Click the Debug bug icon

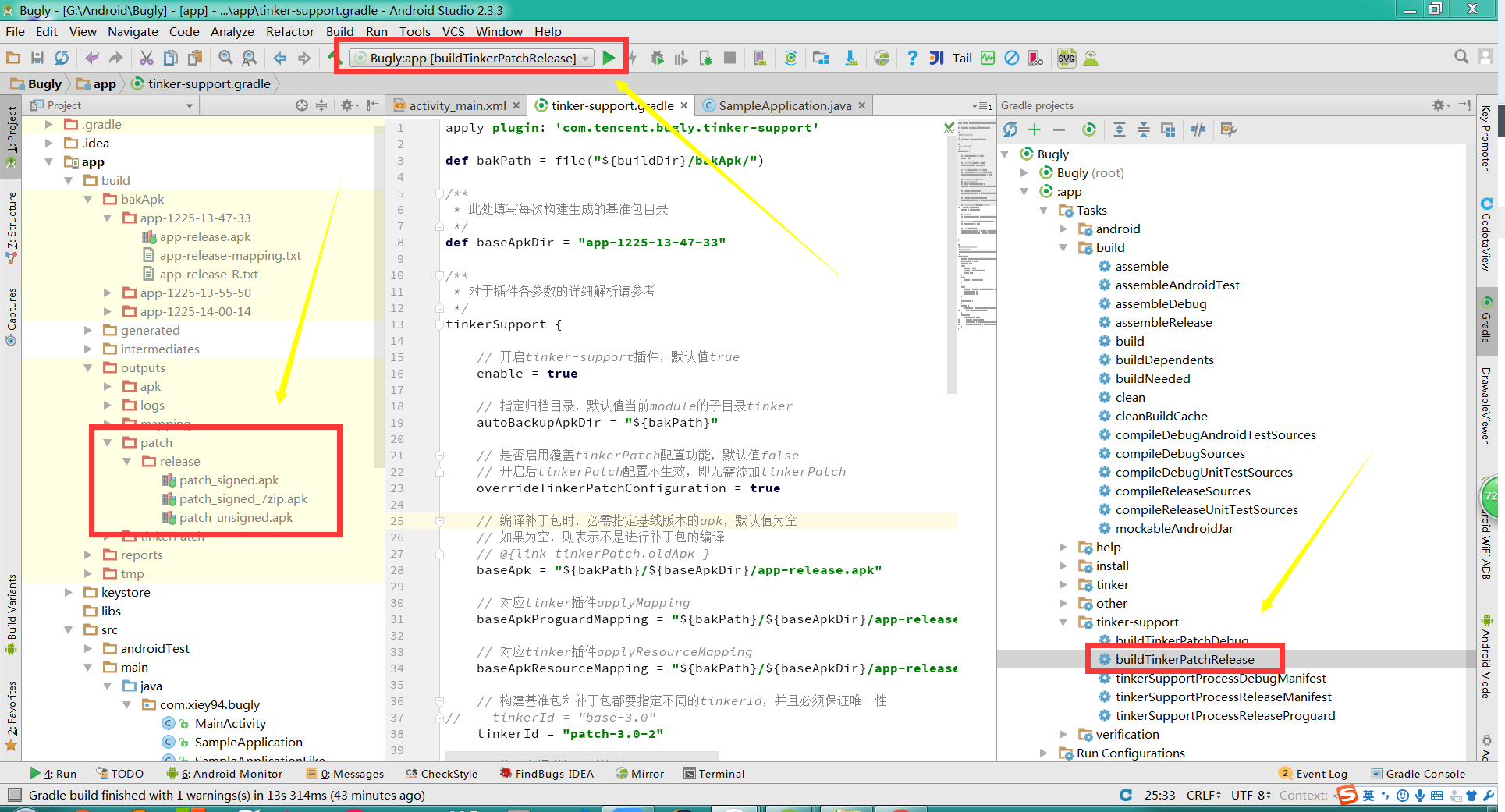pyautogui.click(x=657, y=58)
